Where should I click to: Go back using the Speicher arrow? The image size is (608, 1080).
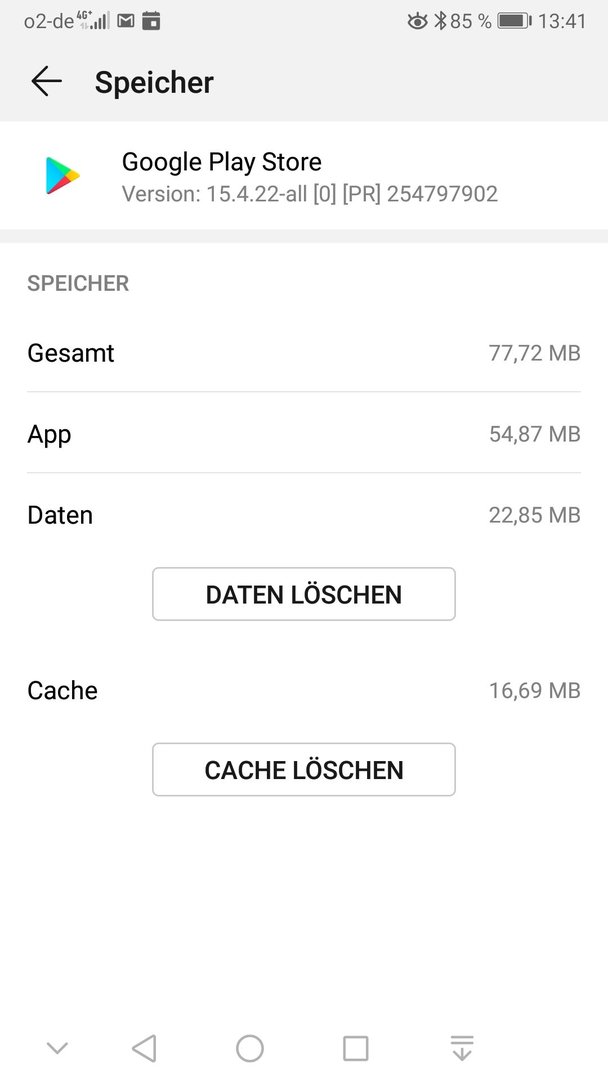47,82
